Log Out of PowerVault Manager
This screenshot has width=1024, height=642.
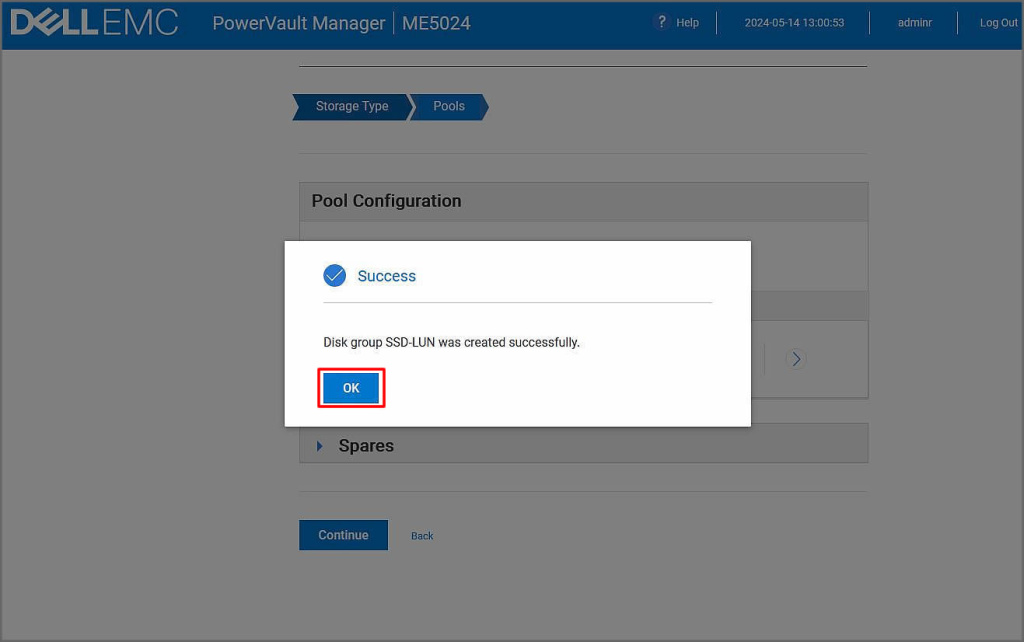point(998,23)
